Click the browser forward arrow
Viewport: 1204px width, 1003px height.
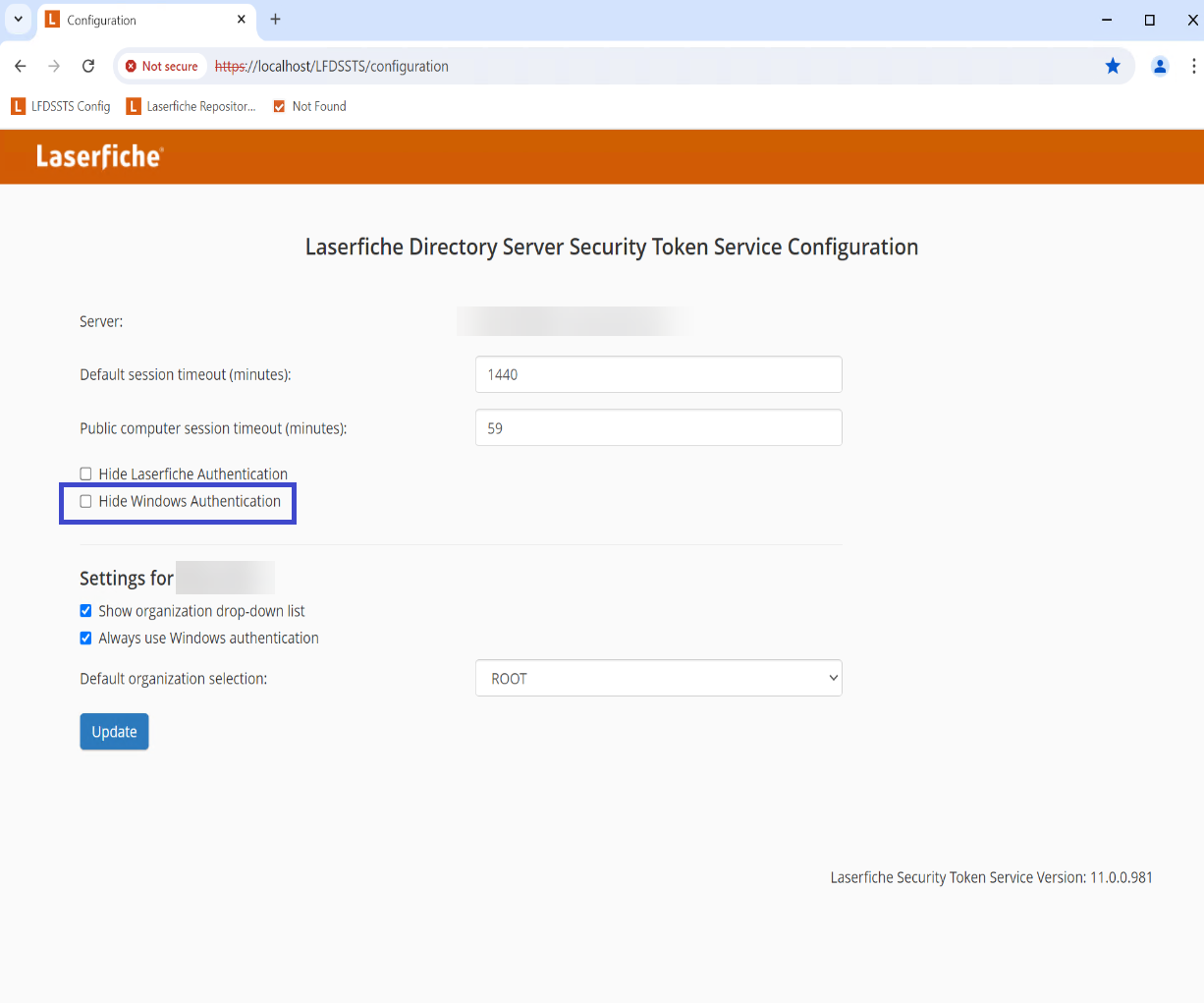point(54,66)
